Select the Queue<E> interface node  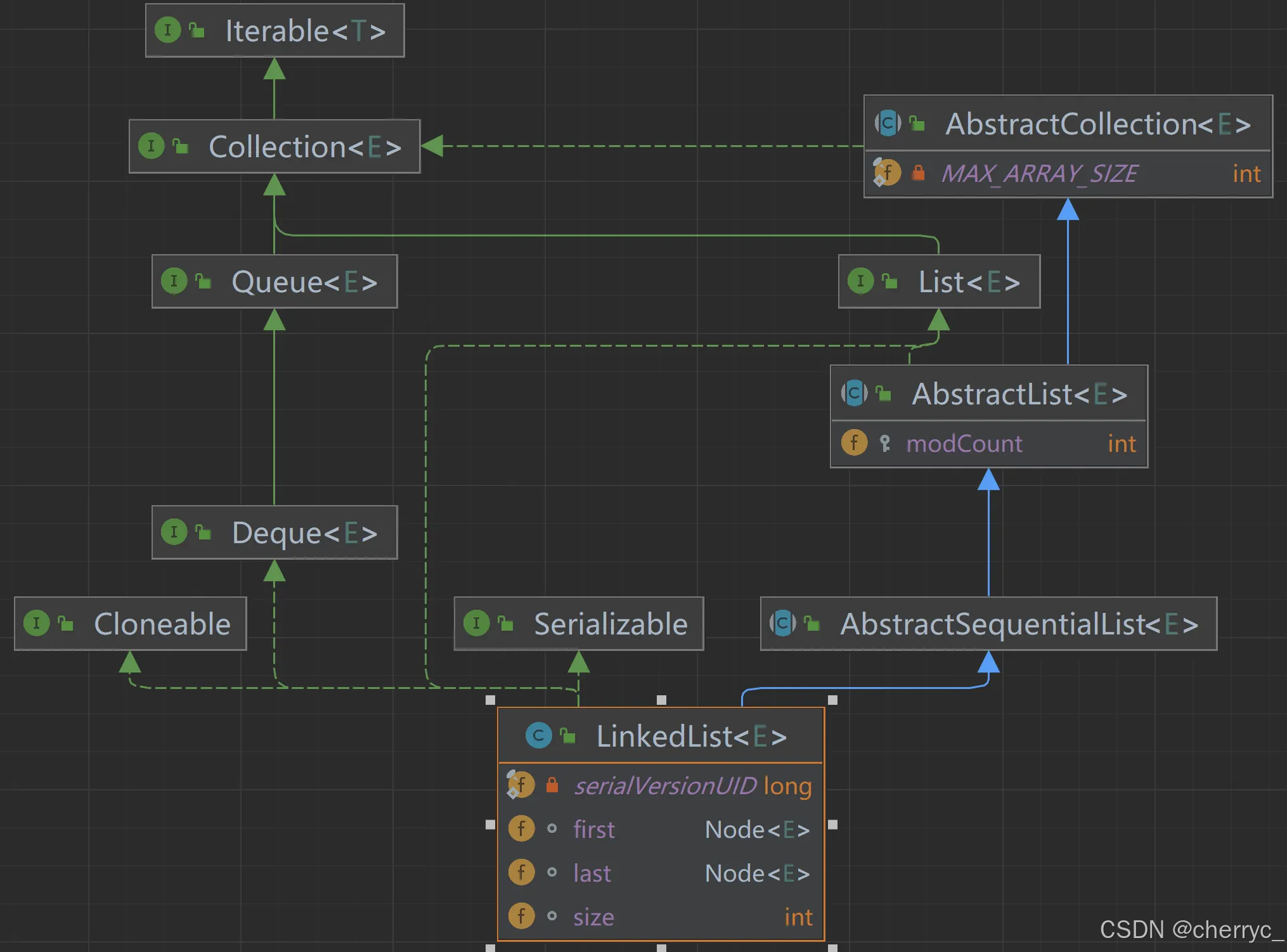[x=275, y=281]
